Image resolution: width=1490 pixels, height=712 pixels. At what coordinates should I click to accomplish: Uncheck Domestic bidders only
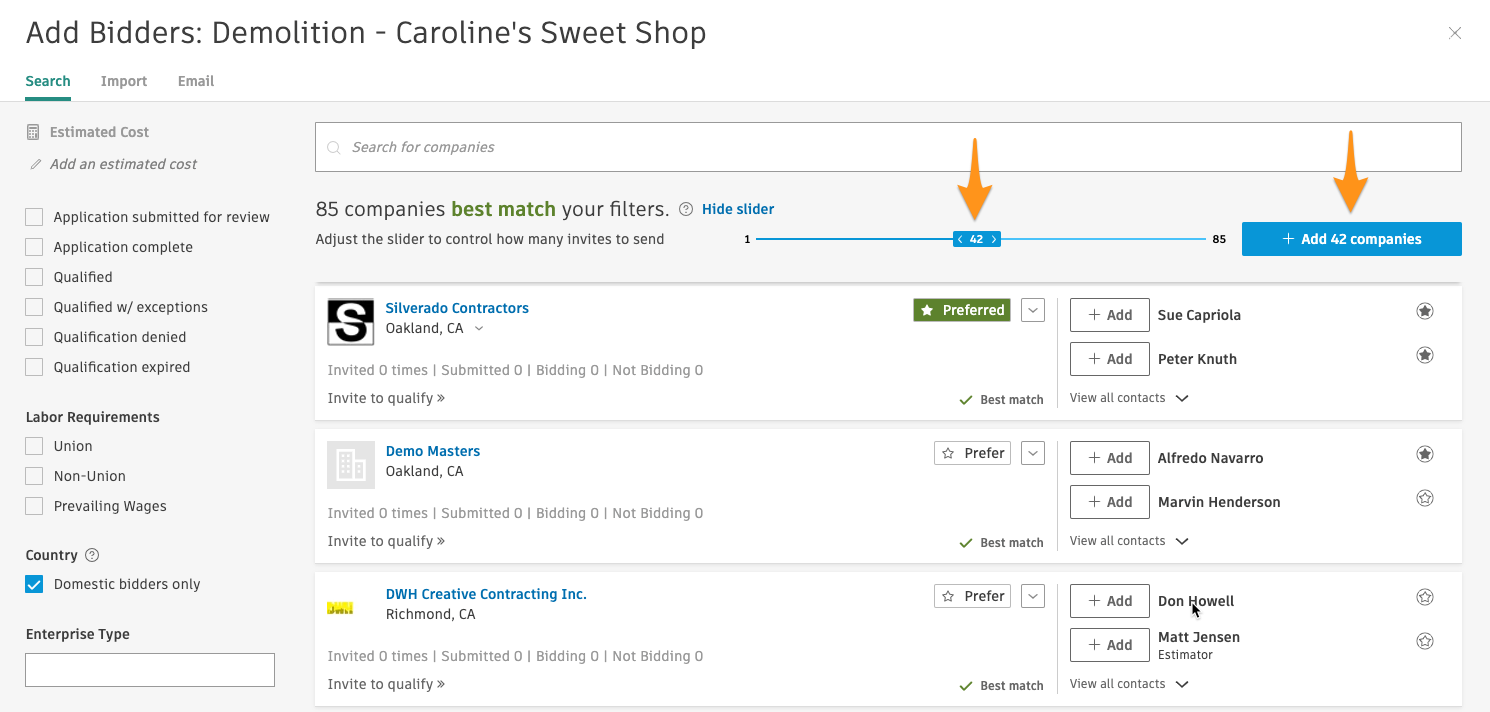pyautogui.click(x=35, y=584)
